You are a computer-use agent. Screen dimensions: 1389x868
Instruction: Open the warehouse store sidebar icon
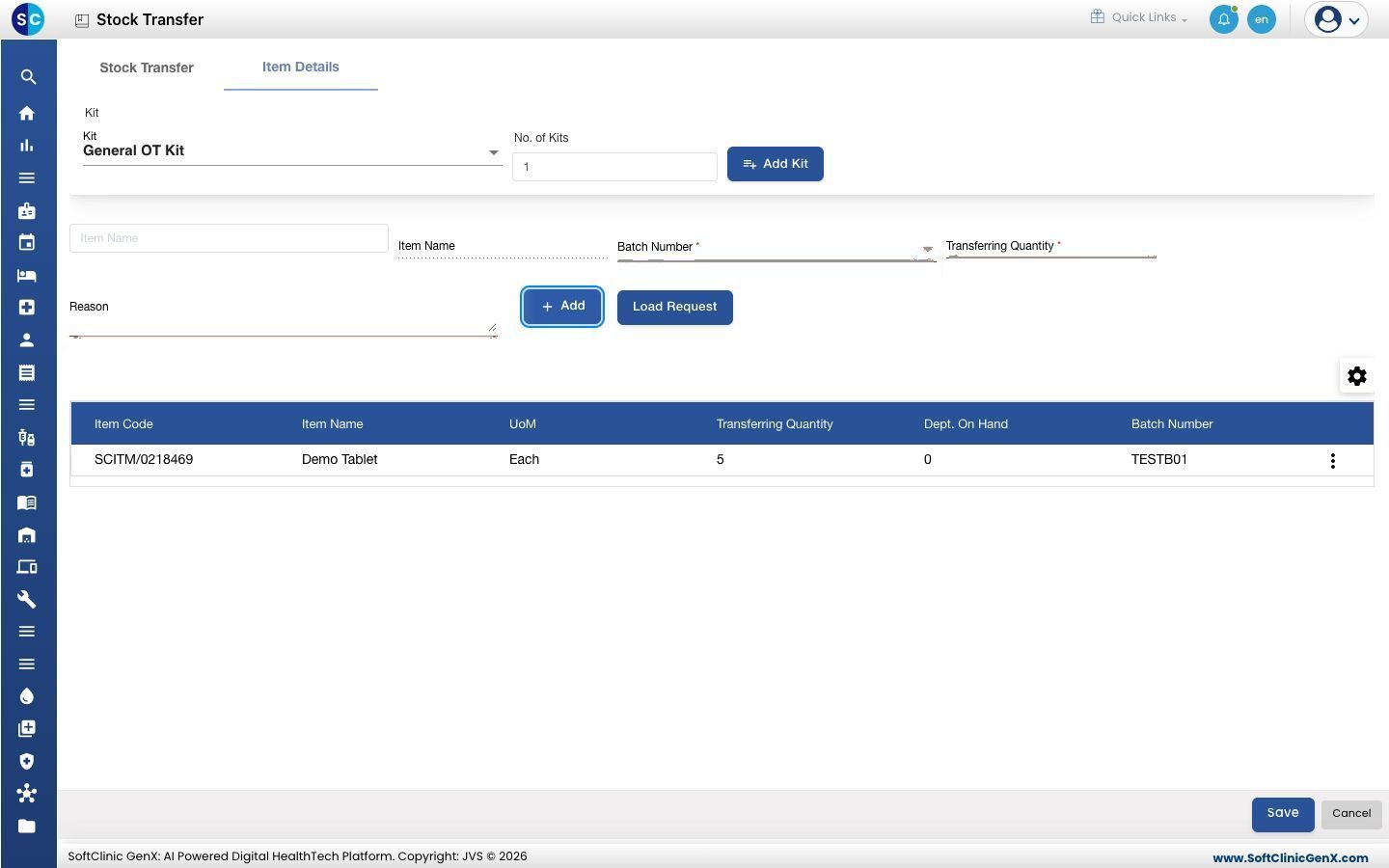[27, 534]
